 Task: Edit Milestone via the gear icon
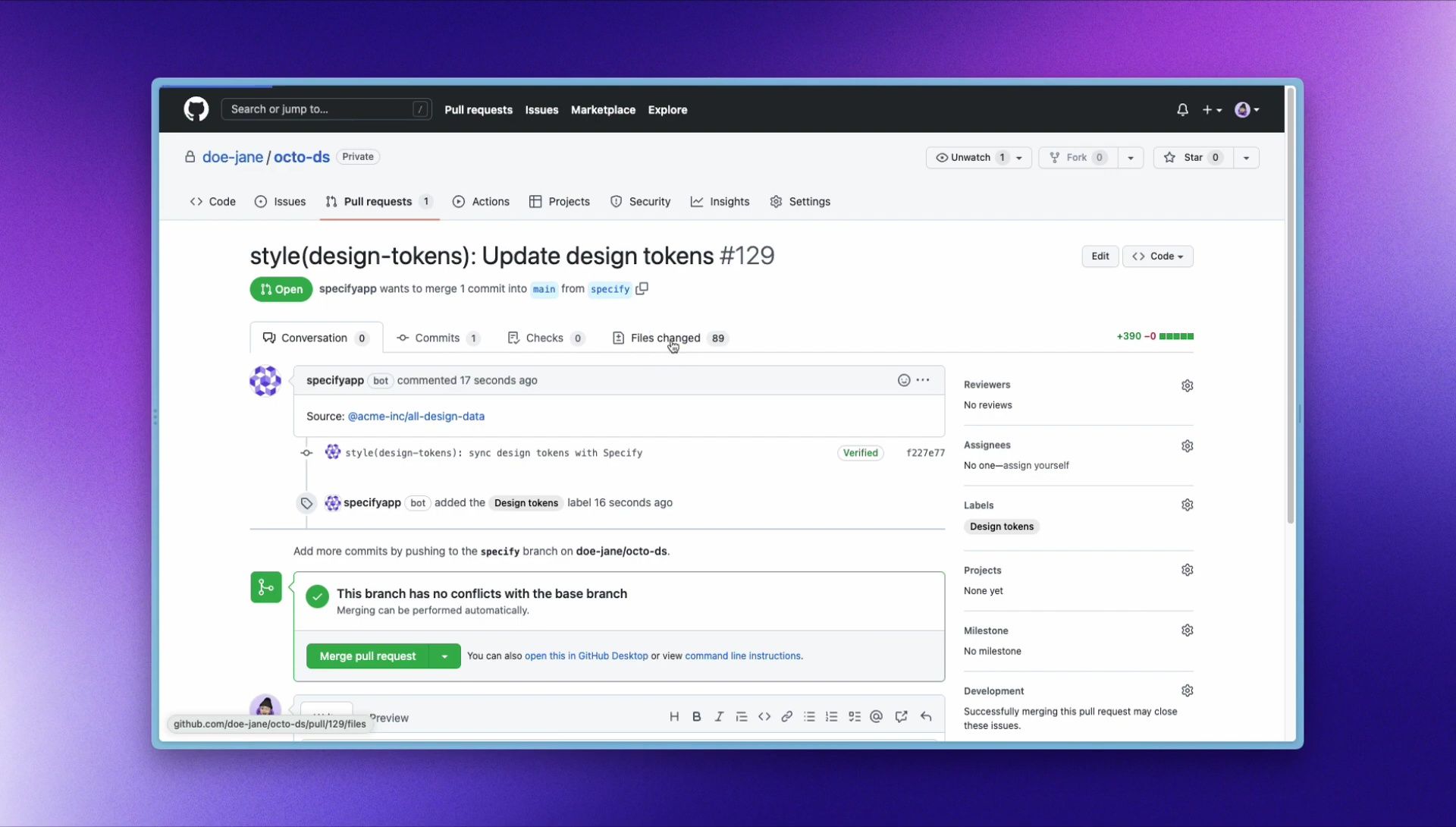[x=1188, y=630]
